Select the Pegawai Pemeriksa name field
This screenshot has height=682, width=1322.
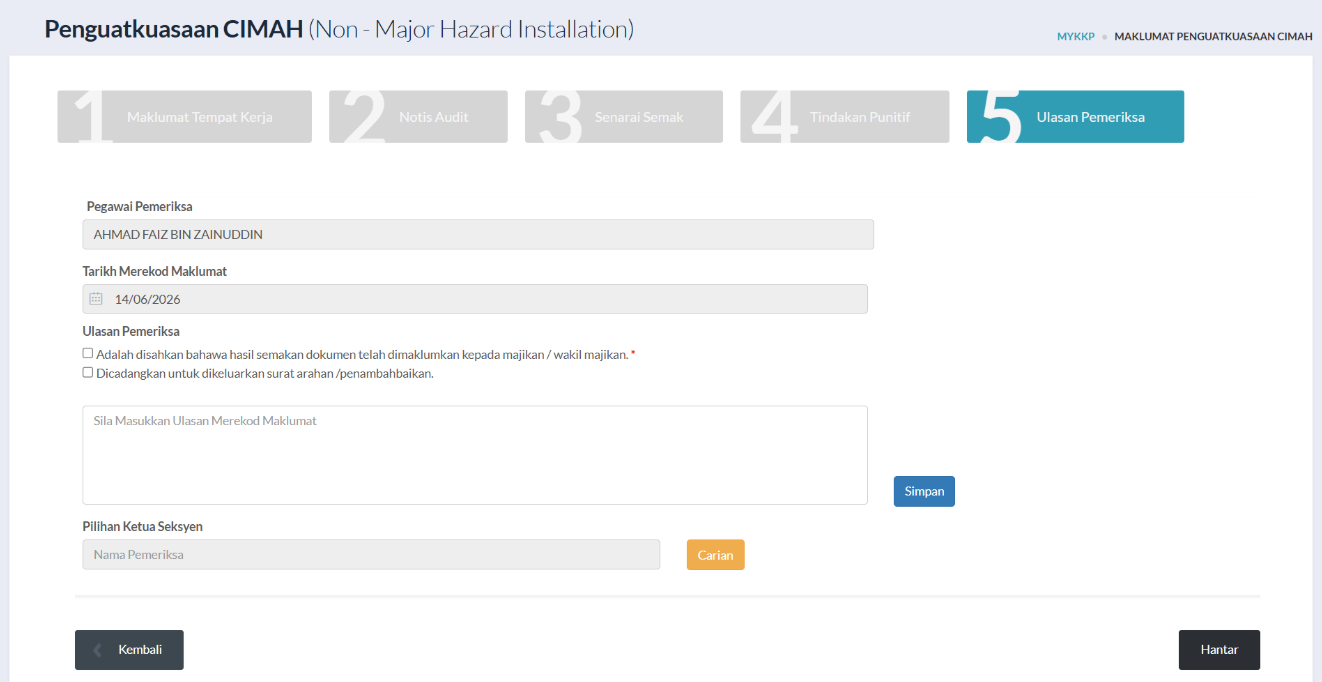click(478, 235)
